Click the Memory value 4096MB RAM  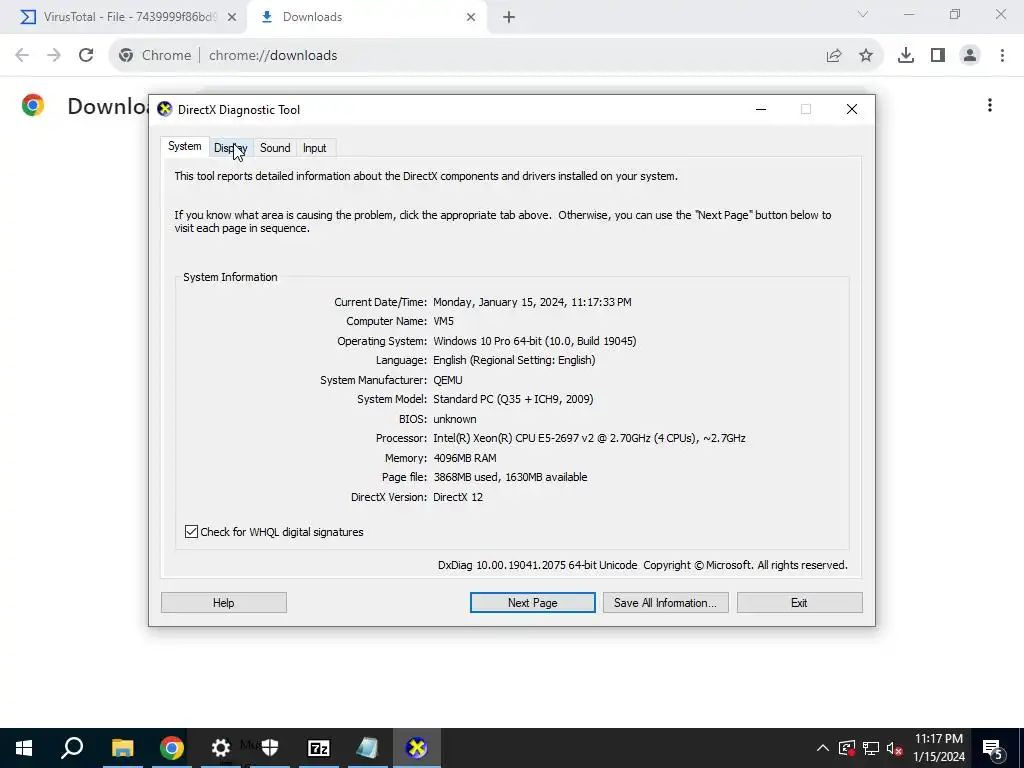(x=465, y=458)
